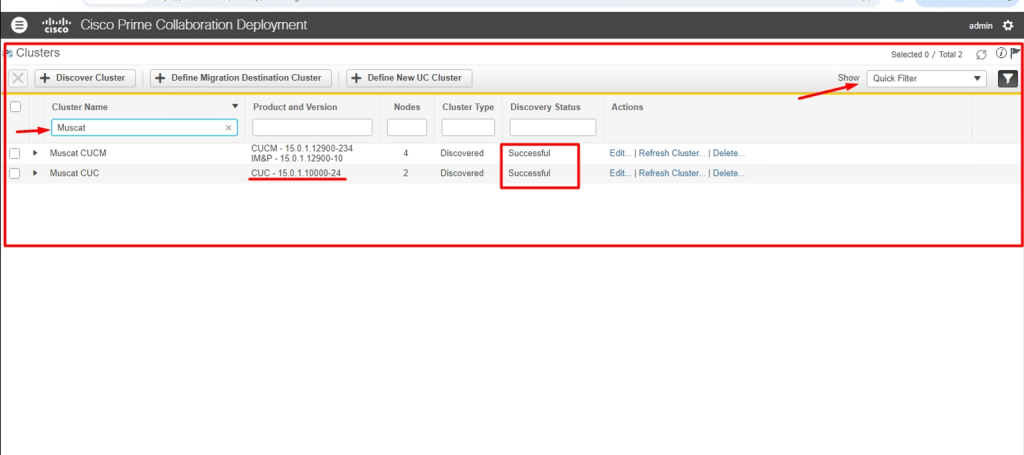This screenshot has width=1024, height=455.
Task: Click the Product and Version column header
Action: pos(295,107)
